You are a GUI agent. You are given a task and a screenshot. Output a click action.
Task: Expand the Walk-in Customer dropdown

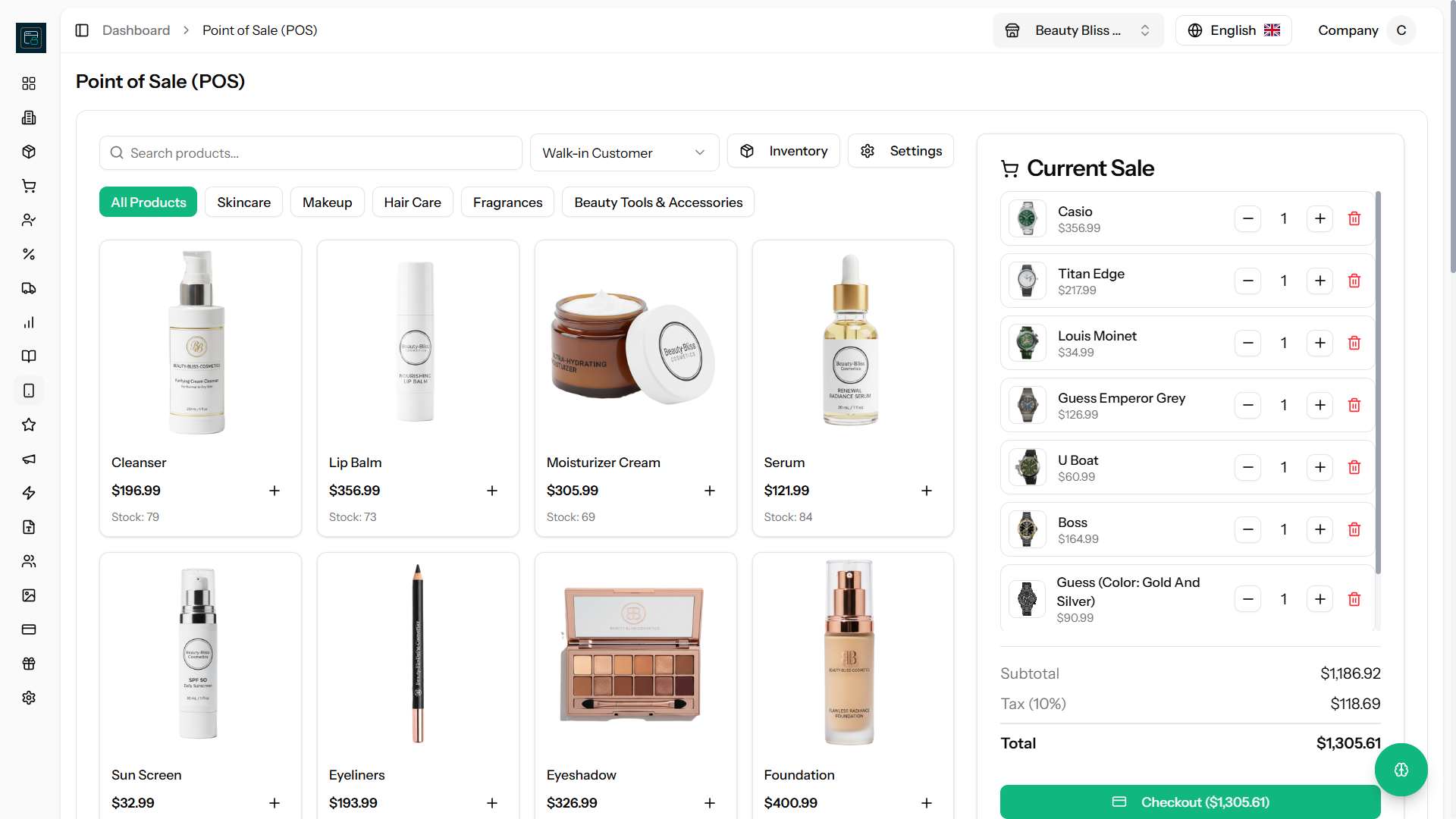click(x=623, y=153)
